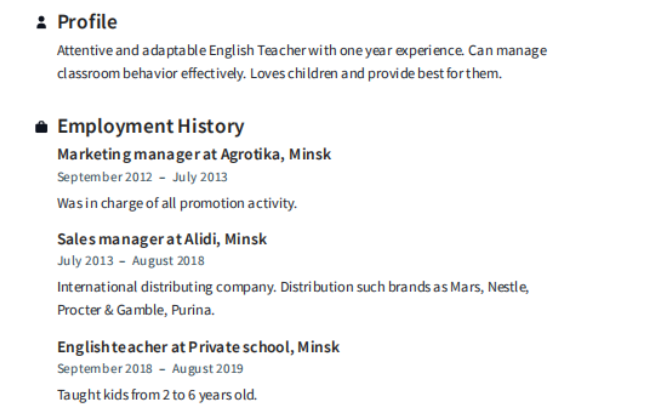
Task: Click the date range 'September 2012 – July 2013'
Action: pyautogui.click(x=142, y=177)
